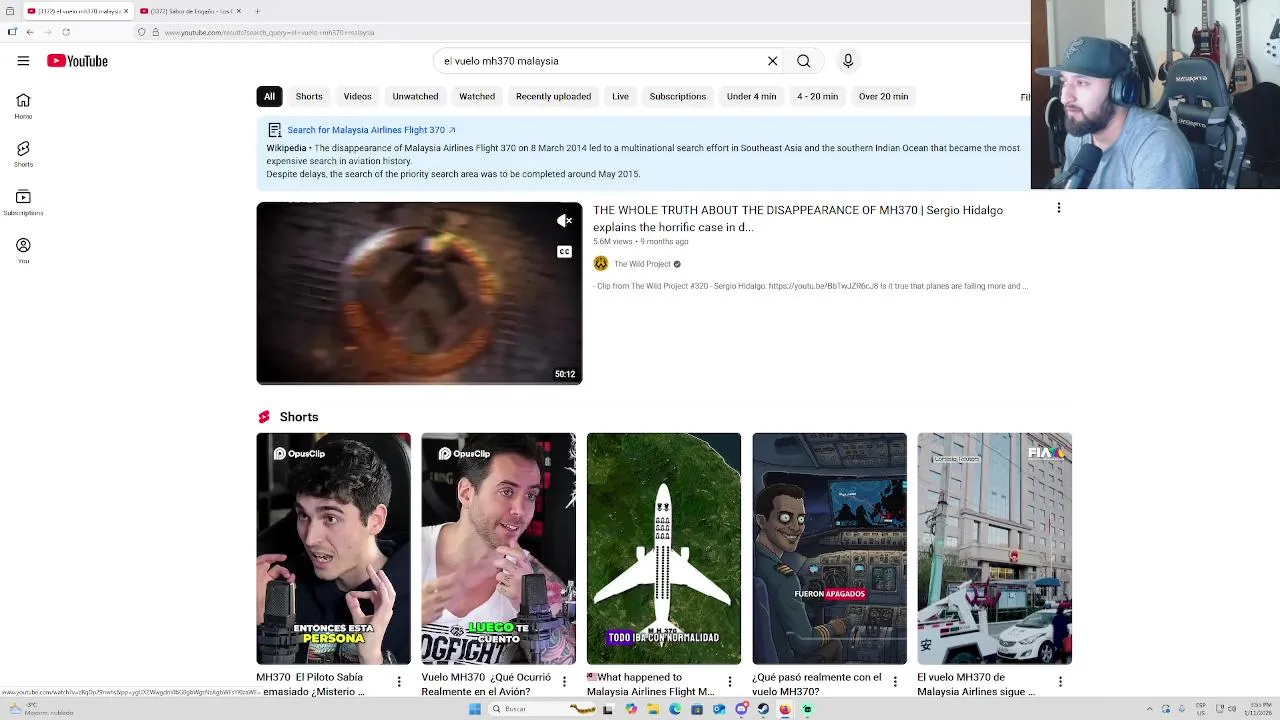The image size is (1280, 720).
Task: Open Outlook from the taskbar
Action: [x=719, y=709]
